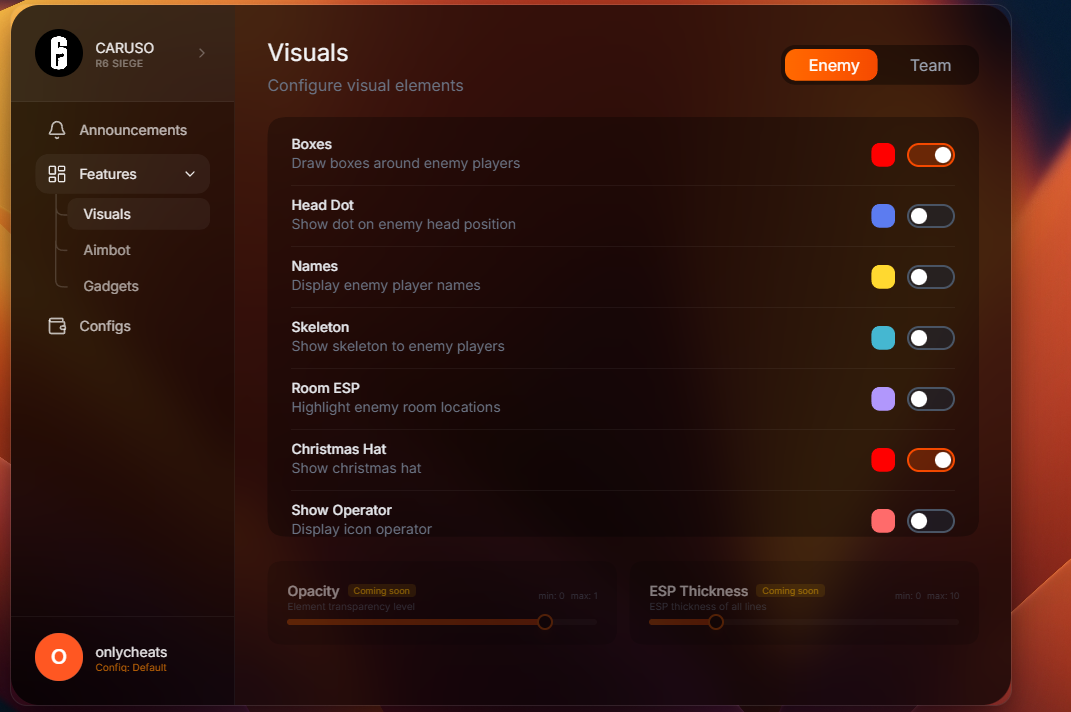Click the Features grid icon
This screenshot has width=1071, height=712.
click(x=57, y=174)
